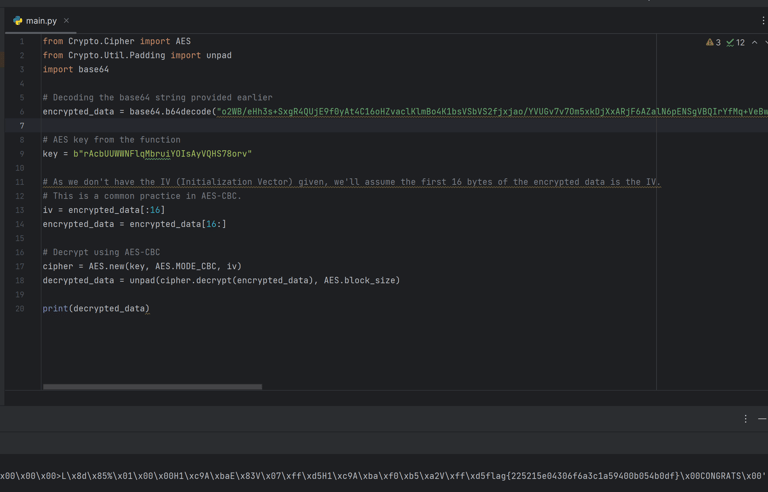Click the typo check indicator showing 12
Image resolution: width=768 pixels, height=492 pixels.
coord(735,43)
